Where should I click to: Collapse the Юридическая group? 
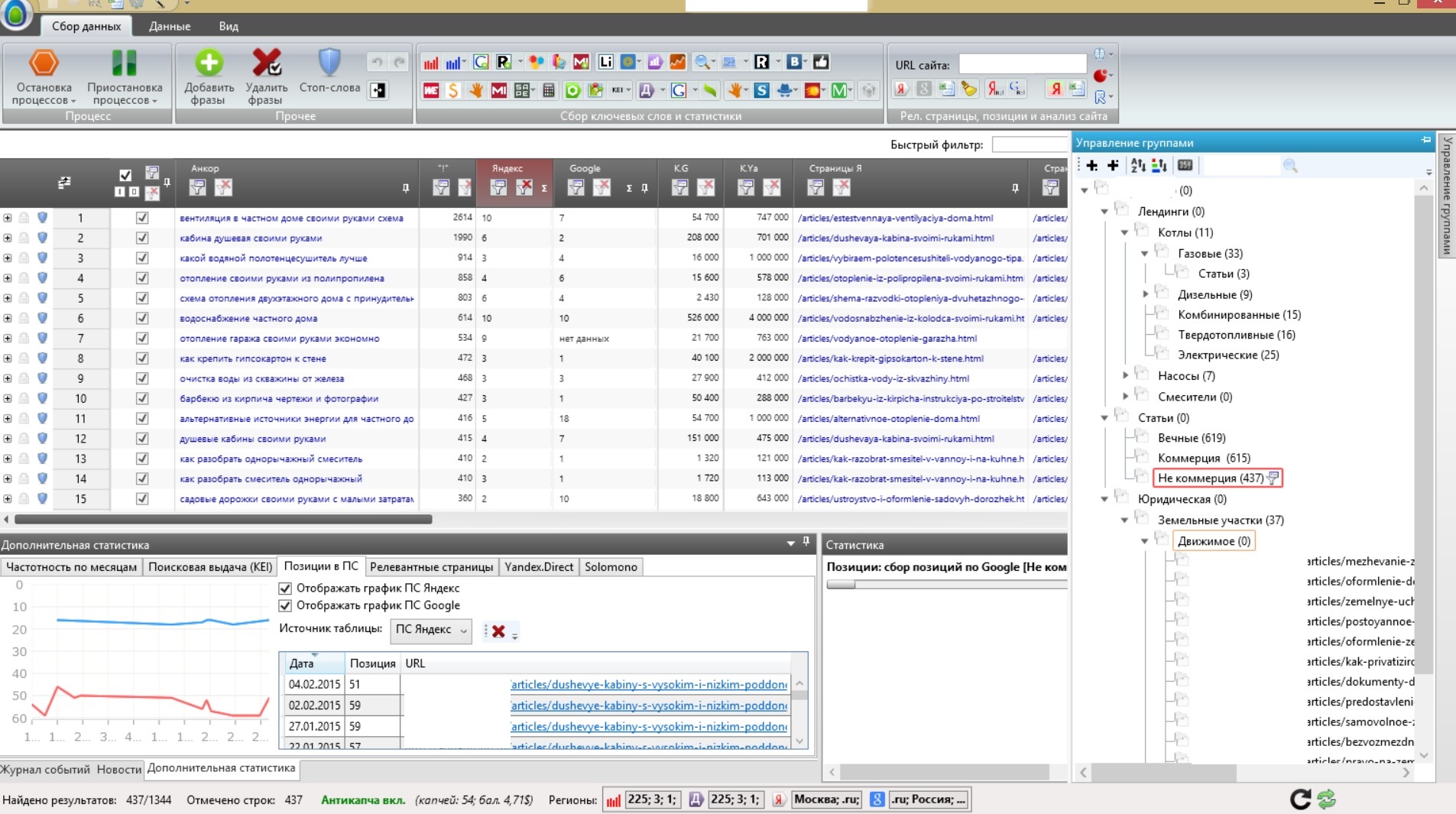[x=1104, y=499]
